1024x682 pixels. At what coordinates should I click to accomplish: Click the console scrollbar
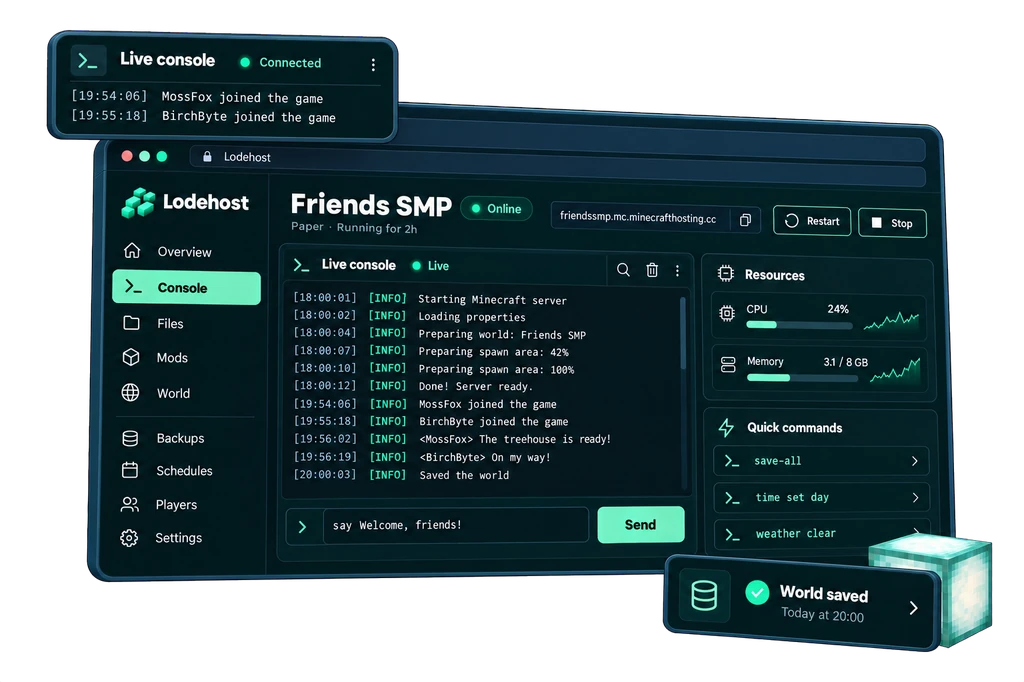(683, 333)
